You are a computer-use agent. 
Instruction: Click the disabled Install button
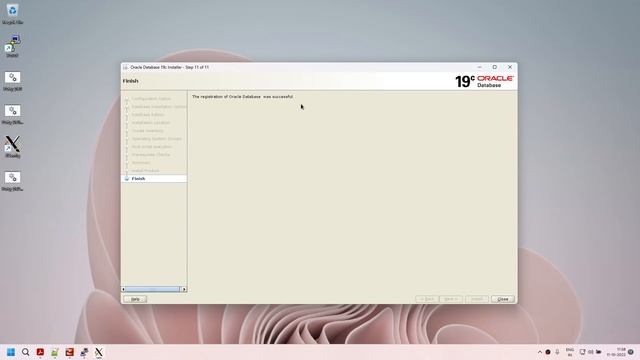[x=477, y=299]
